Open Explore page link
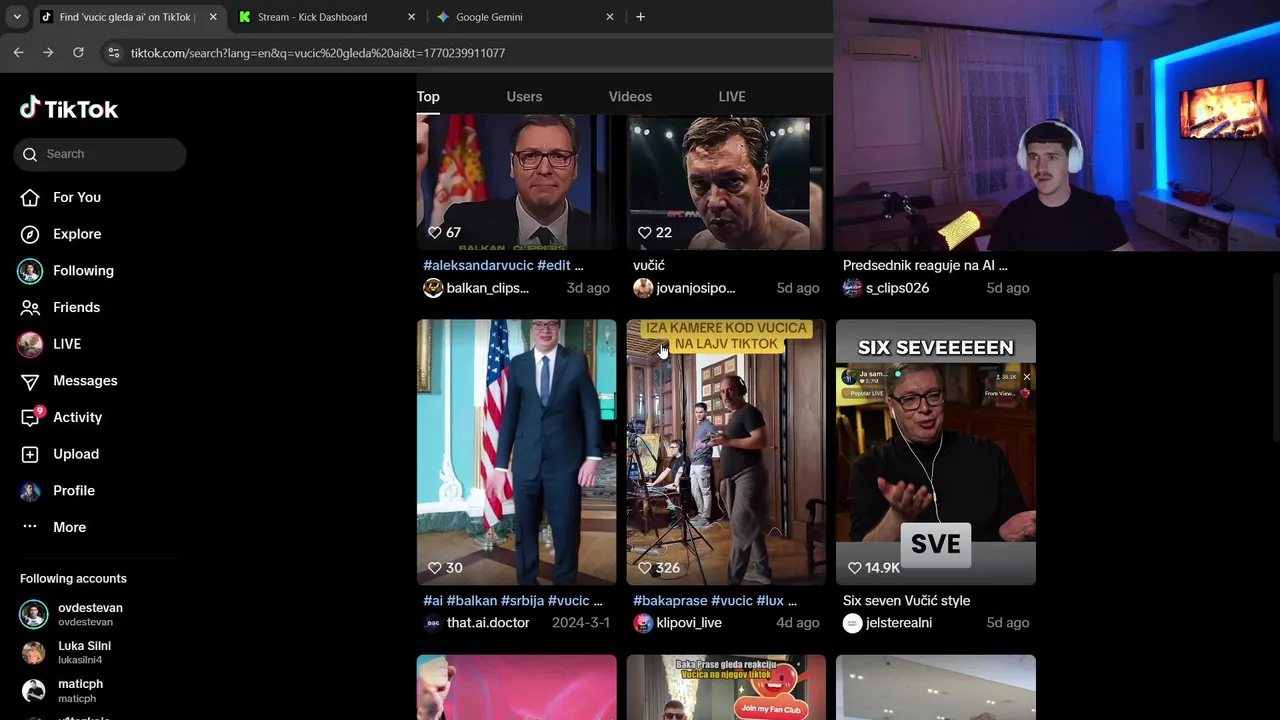This screenshot has width=1280, height=720. (77, 234)
